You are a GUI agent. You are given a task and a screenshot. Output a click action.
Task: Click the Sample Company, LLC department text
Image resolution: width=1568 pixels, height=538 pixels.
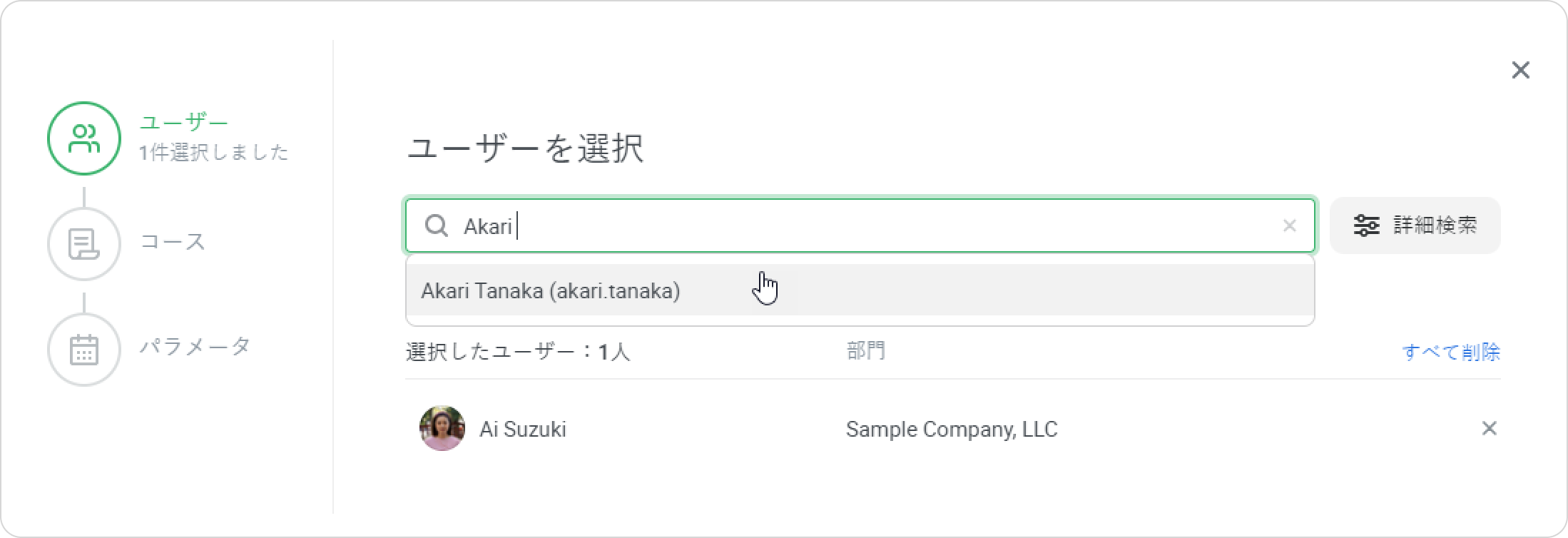951,429
